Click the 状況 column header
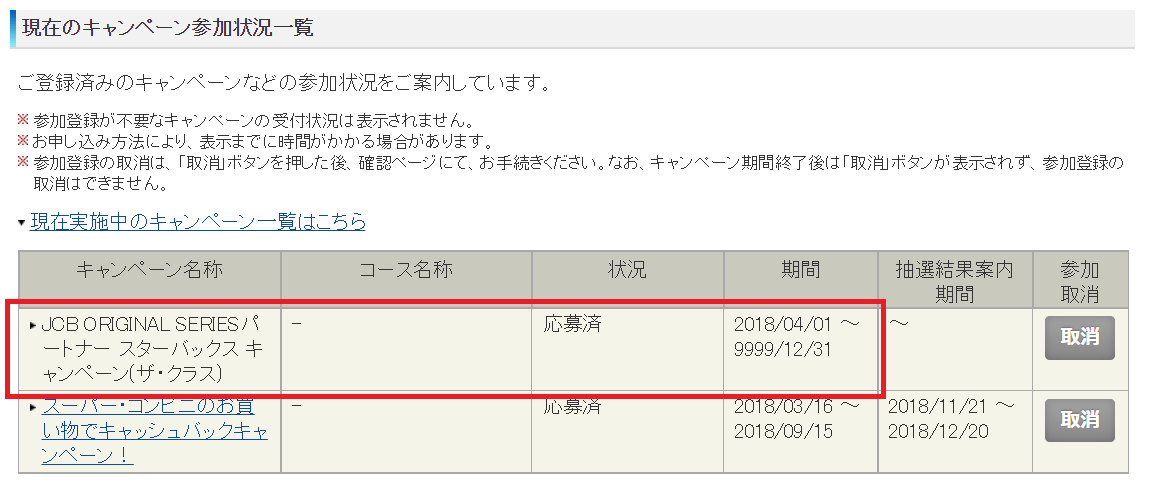Image resolution: width=1151 pixels, height=482 pixels. 627,270
